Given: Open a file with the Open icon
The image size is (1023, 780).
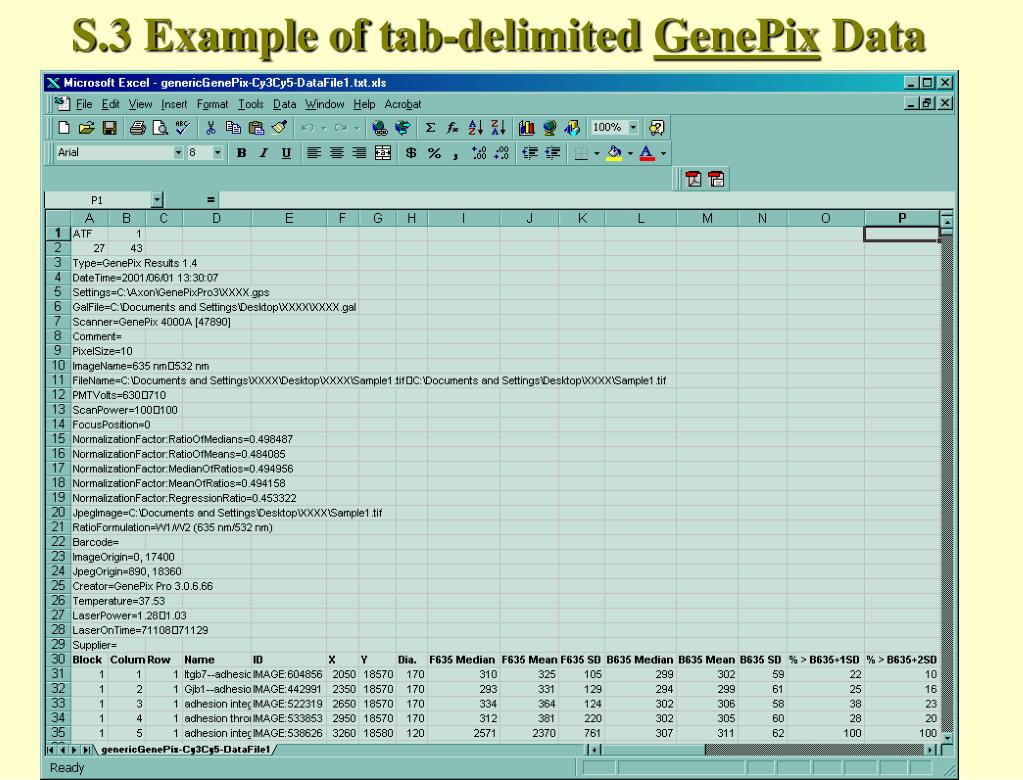Looking at the screenshot, I should pyautogui.click(x=87, y=128).
